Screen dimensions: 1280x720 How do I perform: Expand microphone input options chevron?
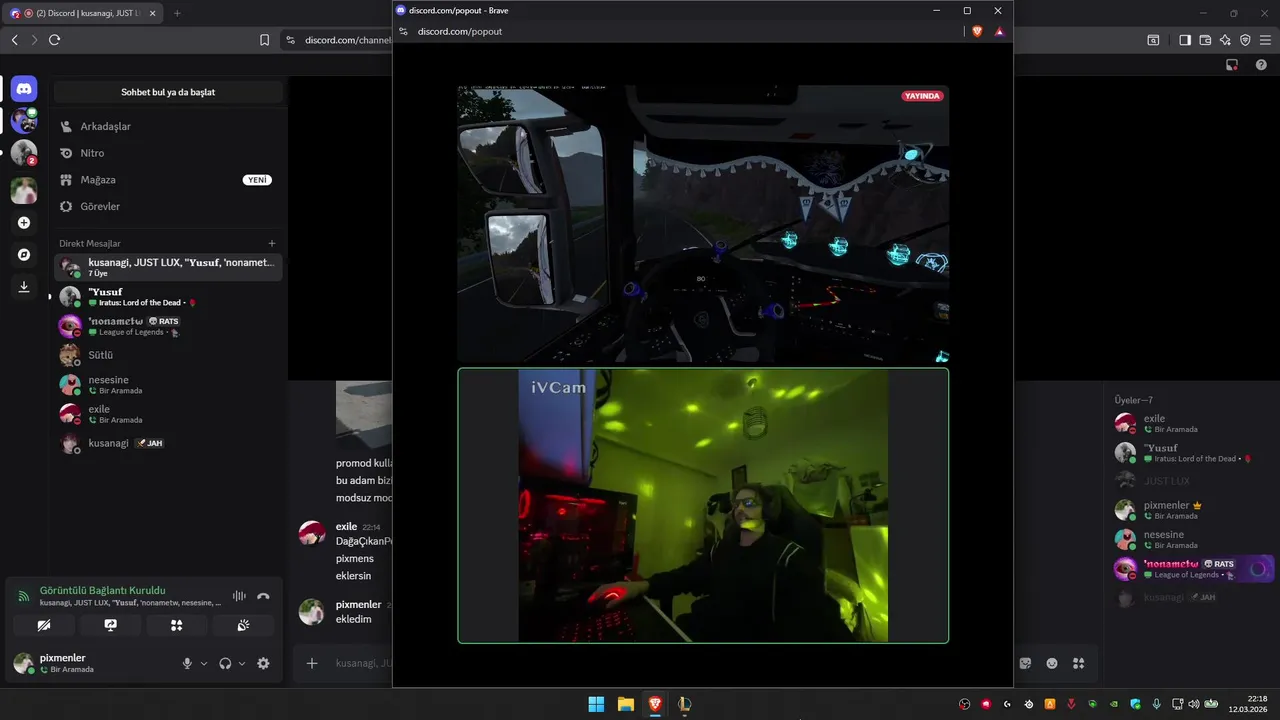click(x=204, y=663)
